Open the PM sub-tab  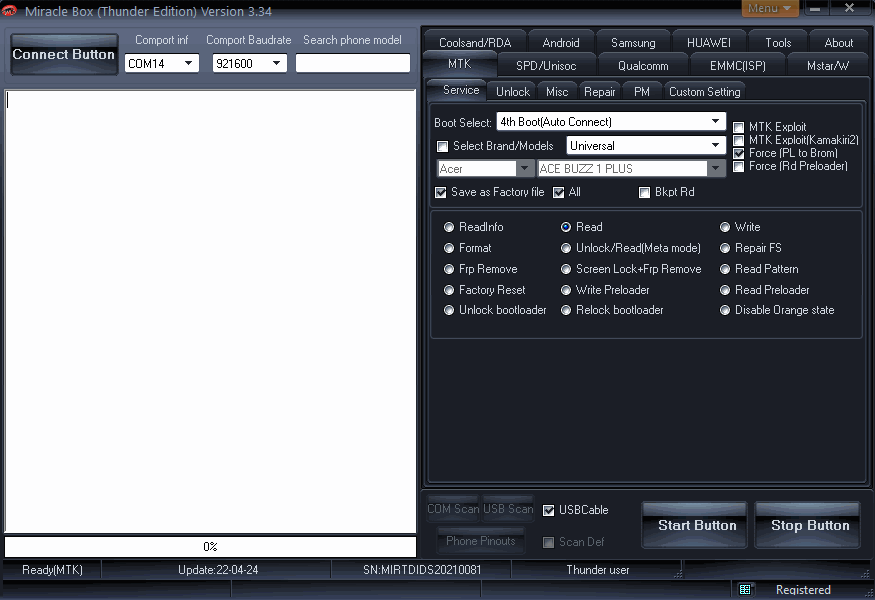pyautogui.click(x=642, y=92)
